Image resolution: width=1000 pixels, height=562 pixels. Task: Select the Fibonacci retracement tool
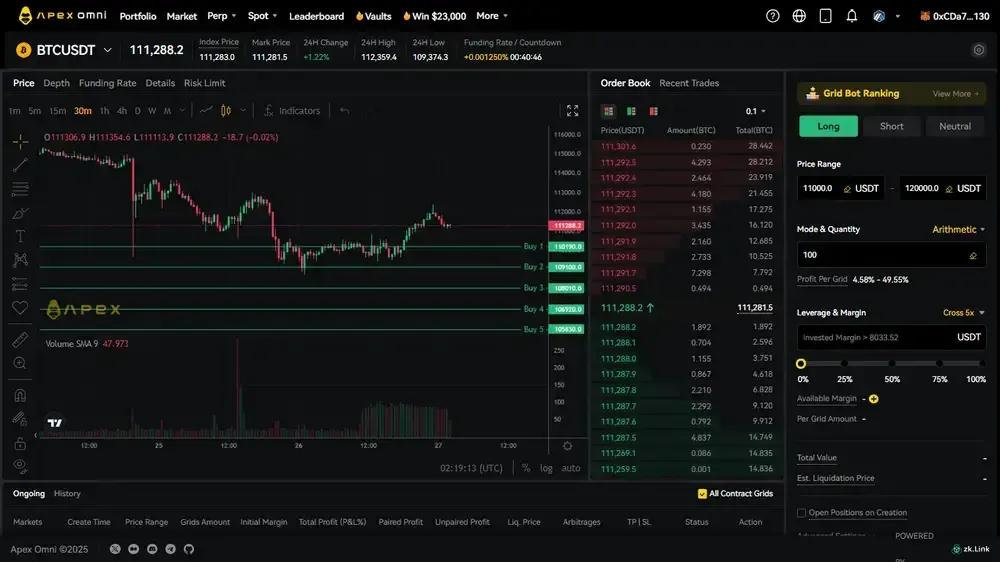(20, 189)
